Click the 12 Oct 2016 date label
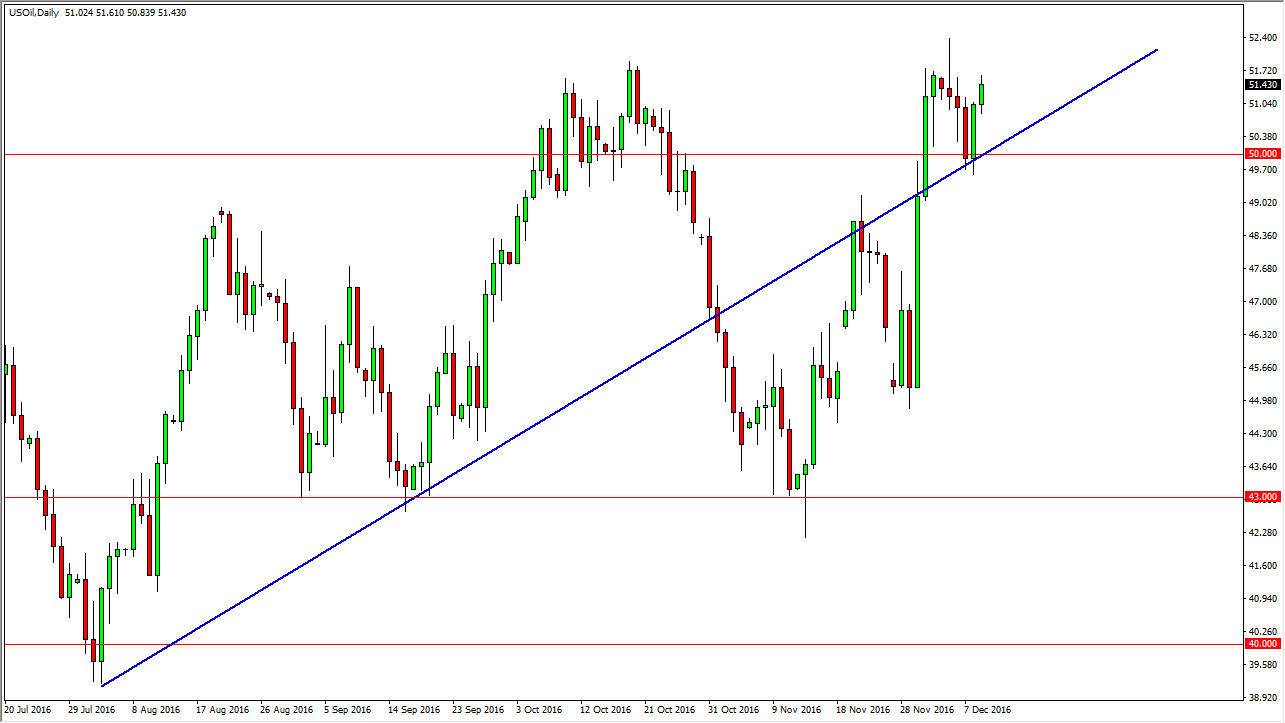The width and height of the screenshot is (1285, 723). point(604,711)
